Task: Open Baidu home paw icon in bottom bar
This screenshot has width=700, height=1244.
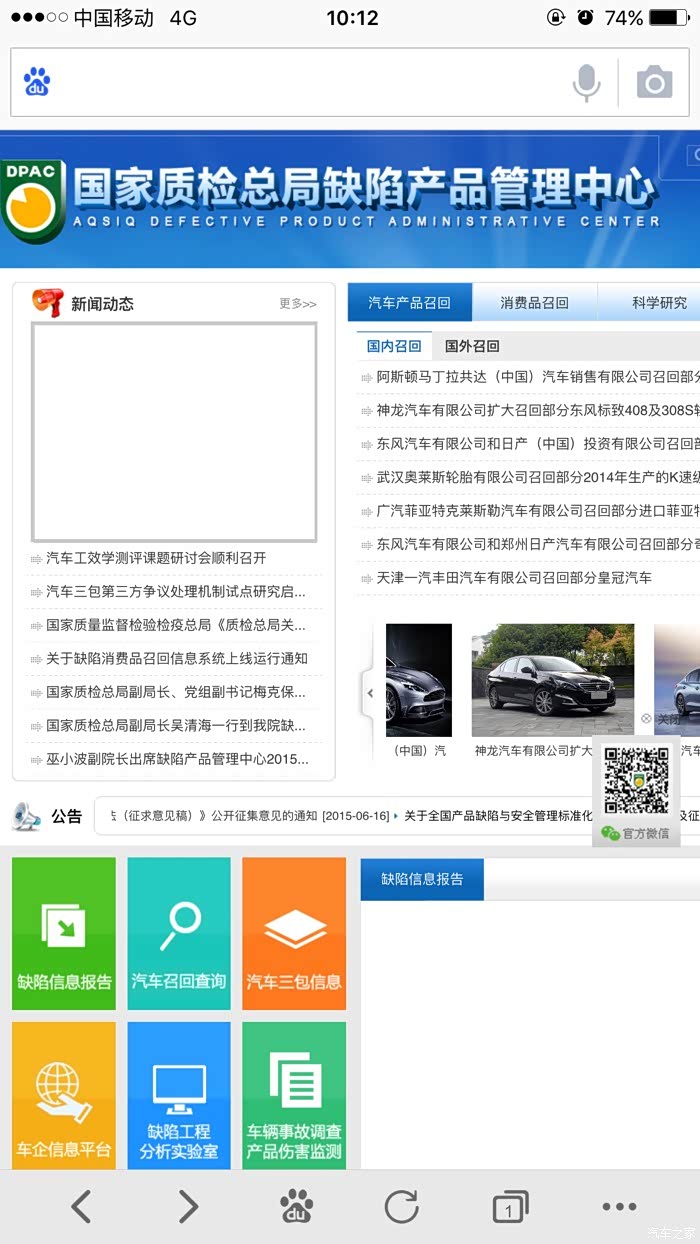Action: [x=296, y=1207]
